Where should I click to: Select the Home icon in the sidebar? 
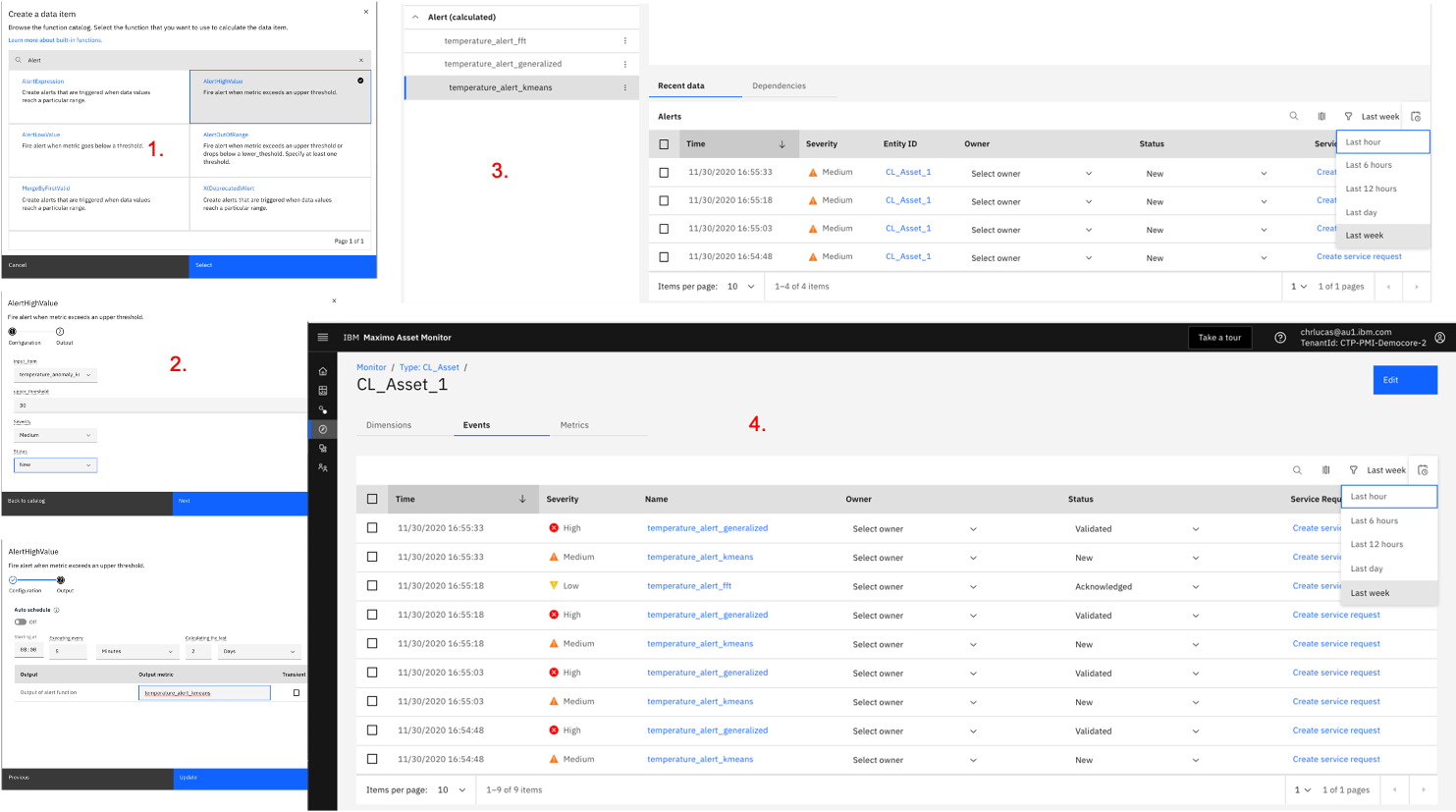[322, 371]
